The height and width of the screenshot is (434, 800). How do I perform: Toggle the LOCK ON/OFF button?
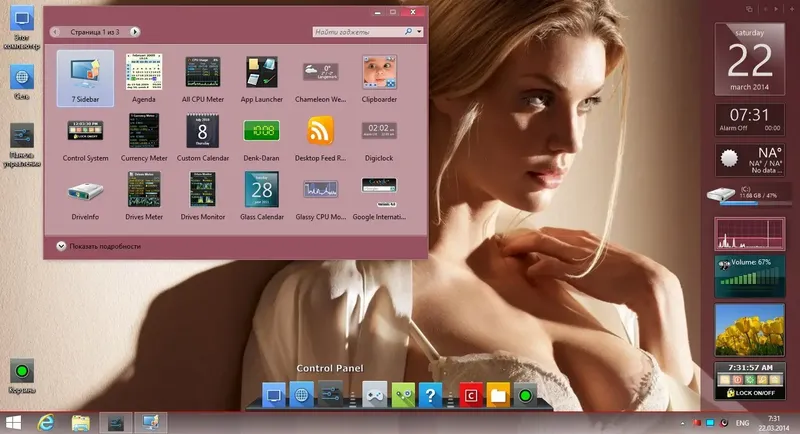749,393
